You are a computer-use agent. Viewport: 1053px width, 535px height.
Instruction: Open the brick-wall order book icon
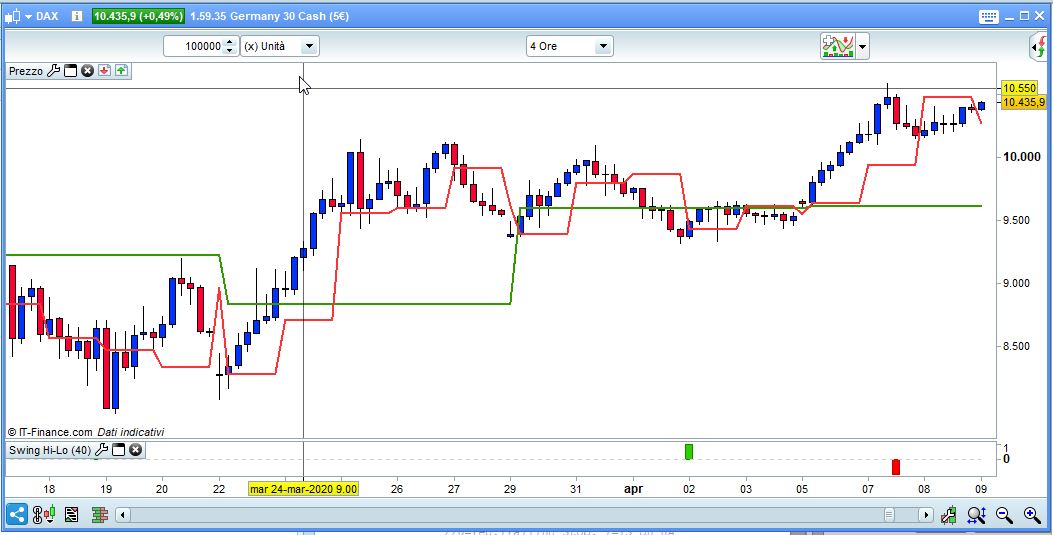tap(99, 515)
